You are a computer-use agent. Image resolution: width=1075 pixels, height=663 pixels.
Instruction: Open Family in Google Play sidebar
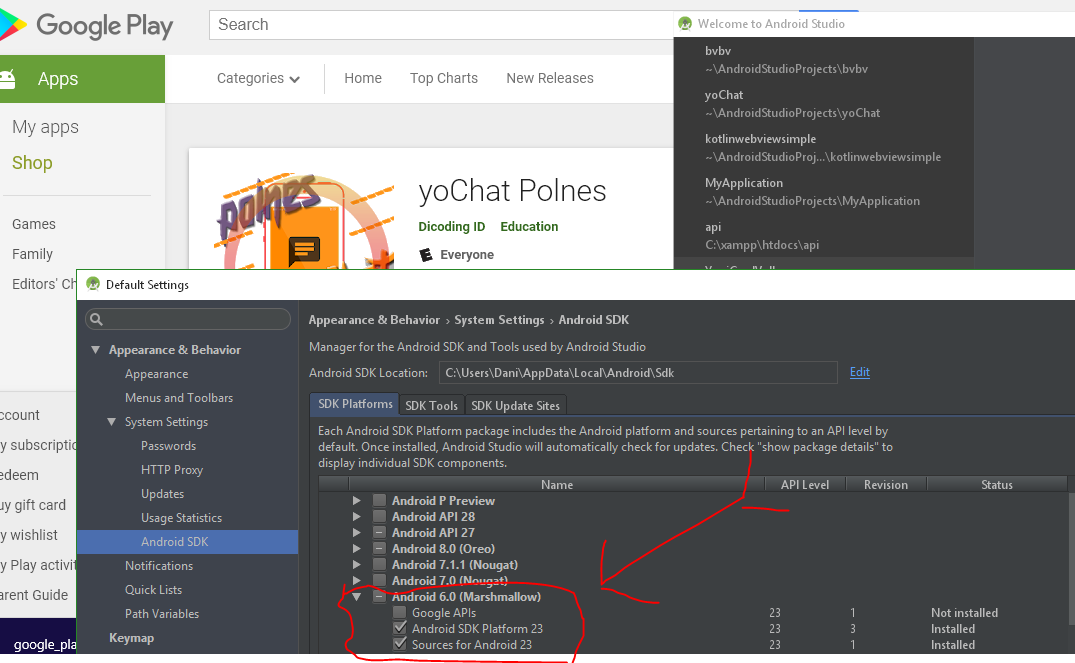[x=32, y=254]
